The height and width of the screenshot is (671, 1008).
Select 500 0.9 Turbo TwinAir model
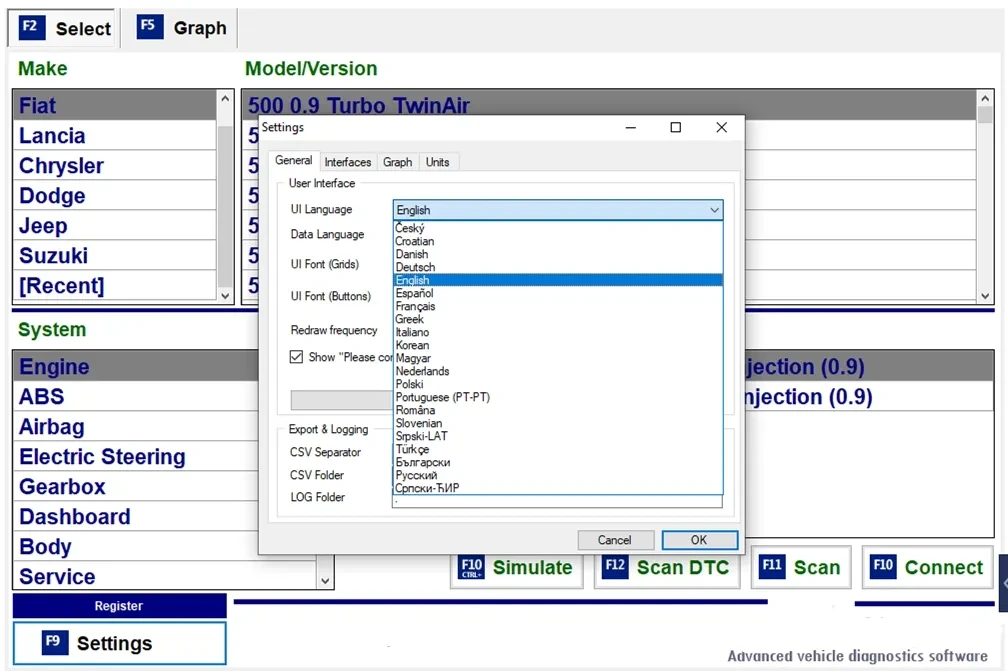(x=609, y=105)
